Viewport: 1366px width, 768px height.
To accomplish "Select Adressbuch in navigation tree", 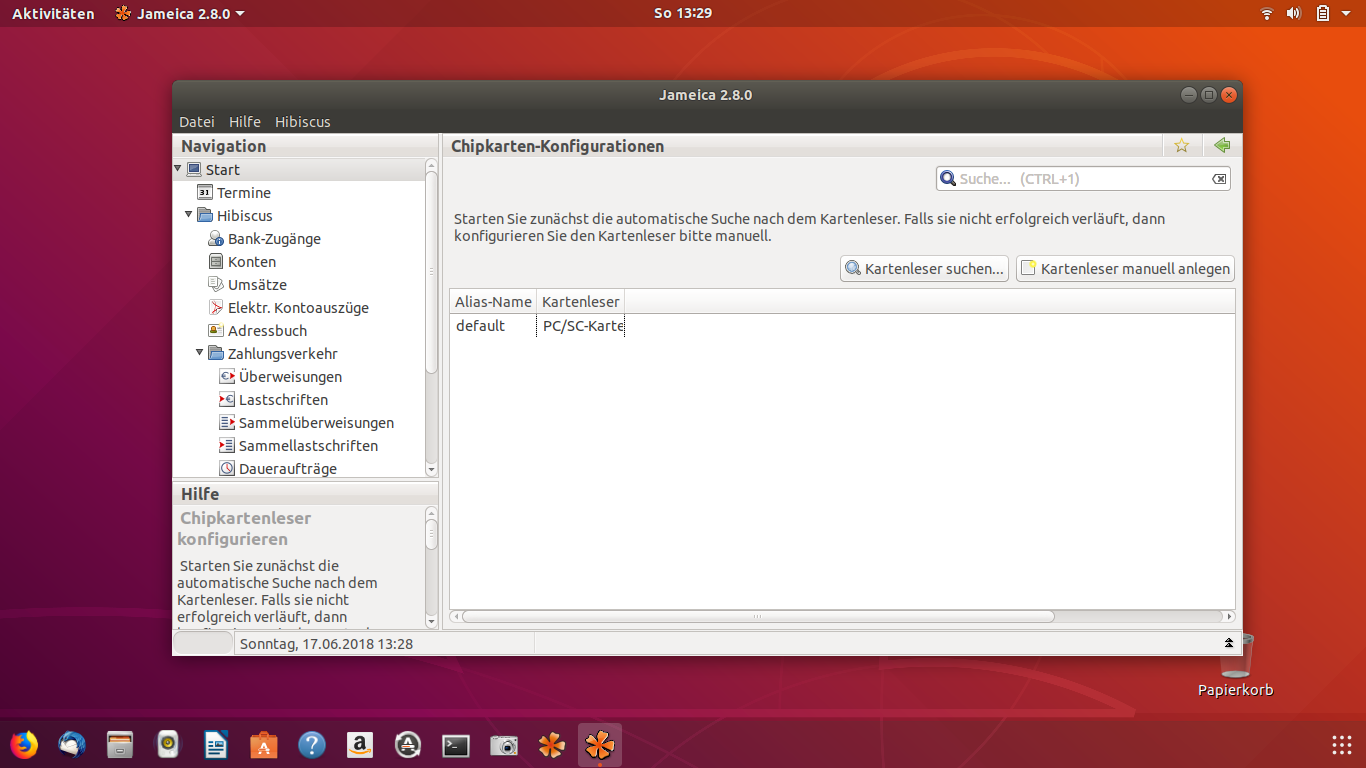I will [x=267, y=330].
